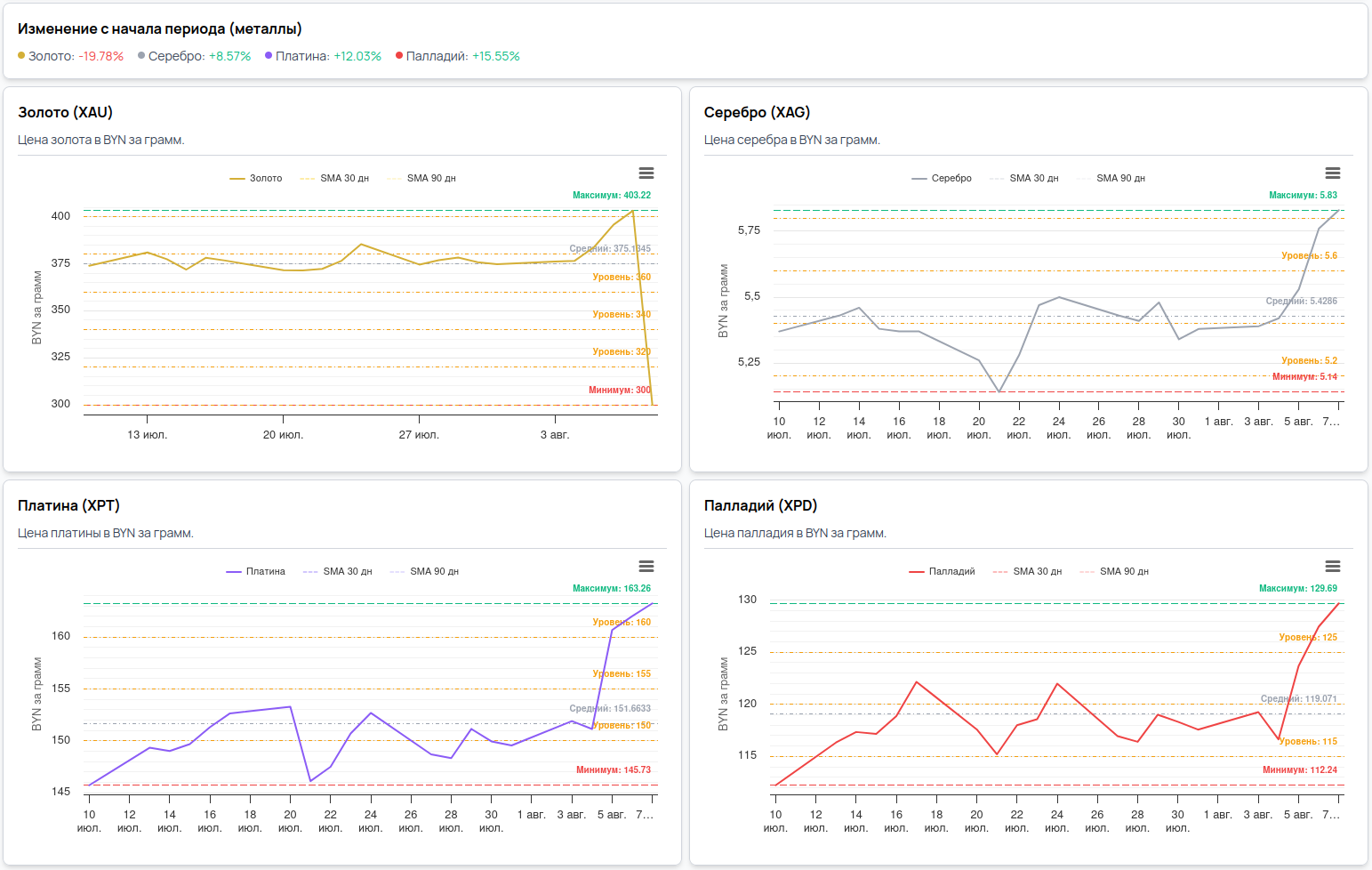Viewport: 1372px width, 870px height.
Task: Open the chart menu for Палладий (XPD)
Action: 1333,566
